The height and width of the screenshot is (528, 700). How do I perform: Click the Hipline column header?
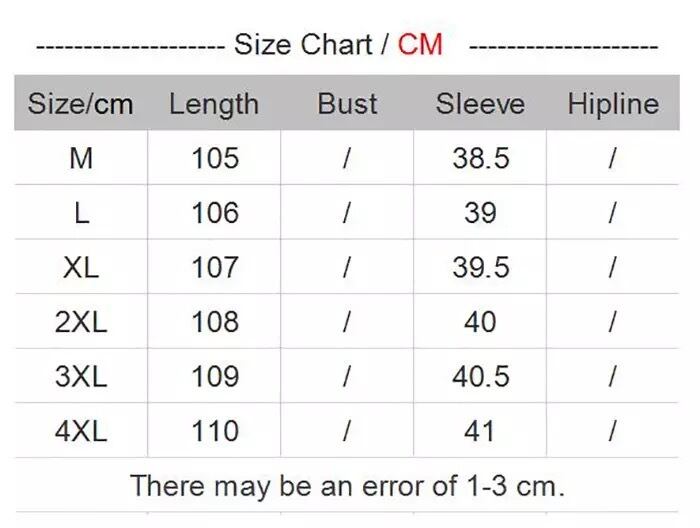pyautogui.click(x=613, y=104)
